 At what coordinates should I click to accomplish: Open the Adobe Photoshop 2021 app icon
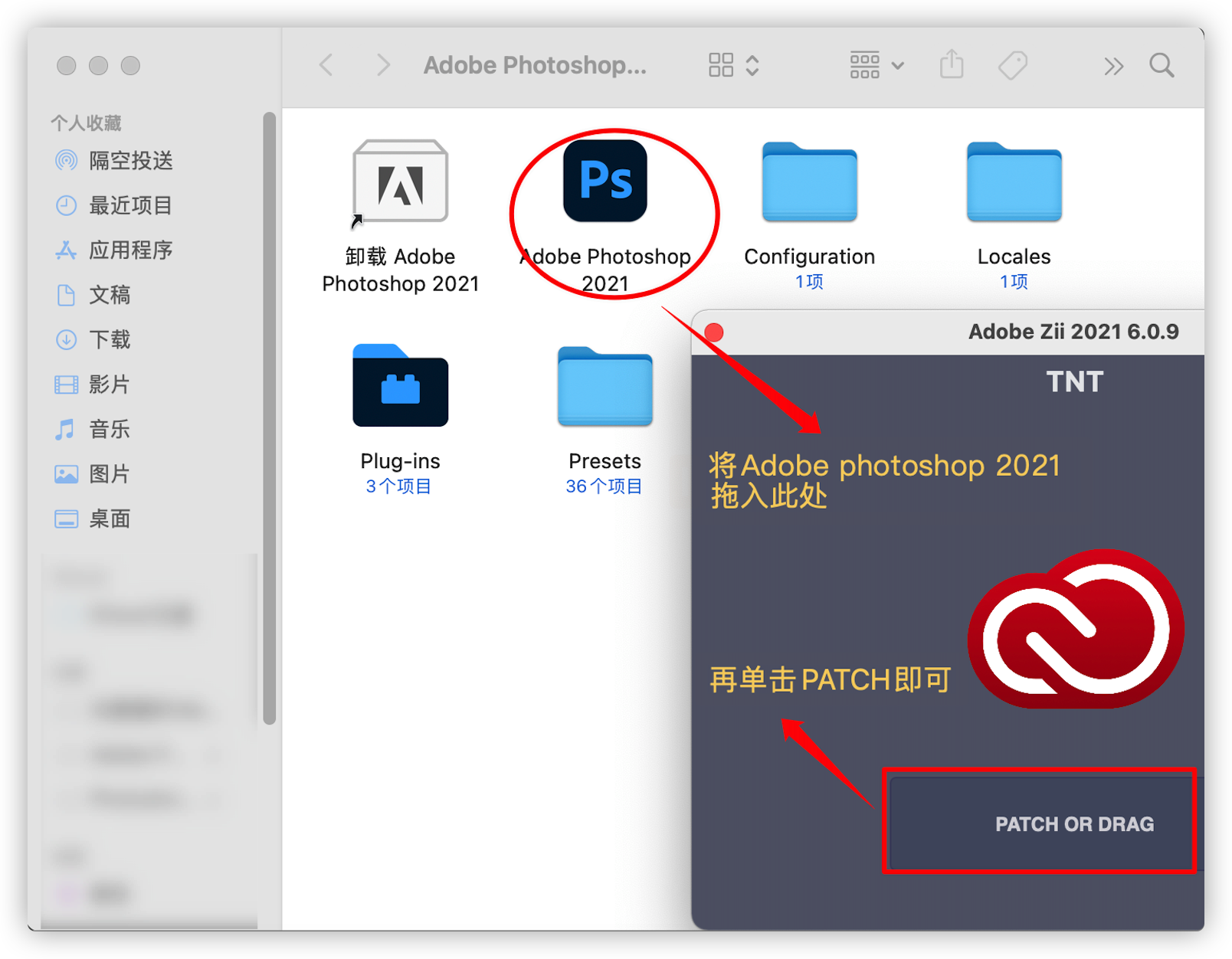pos(605,182)
